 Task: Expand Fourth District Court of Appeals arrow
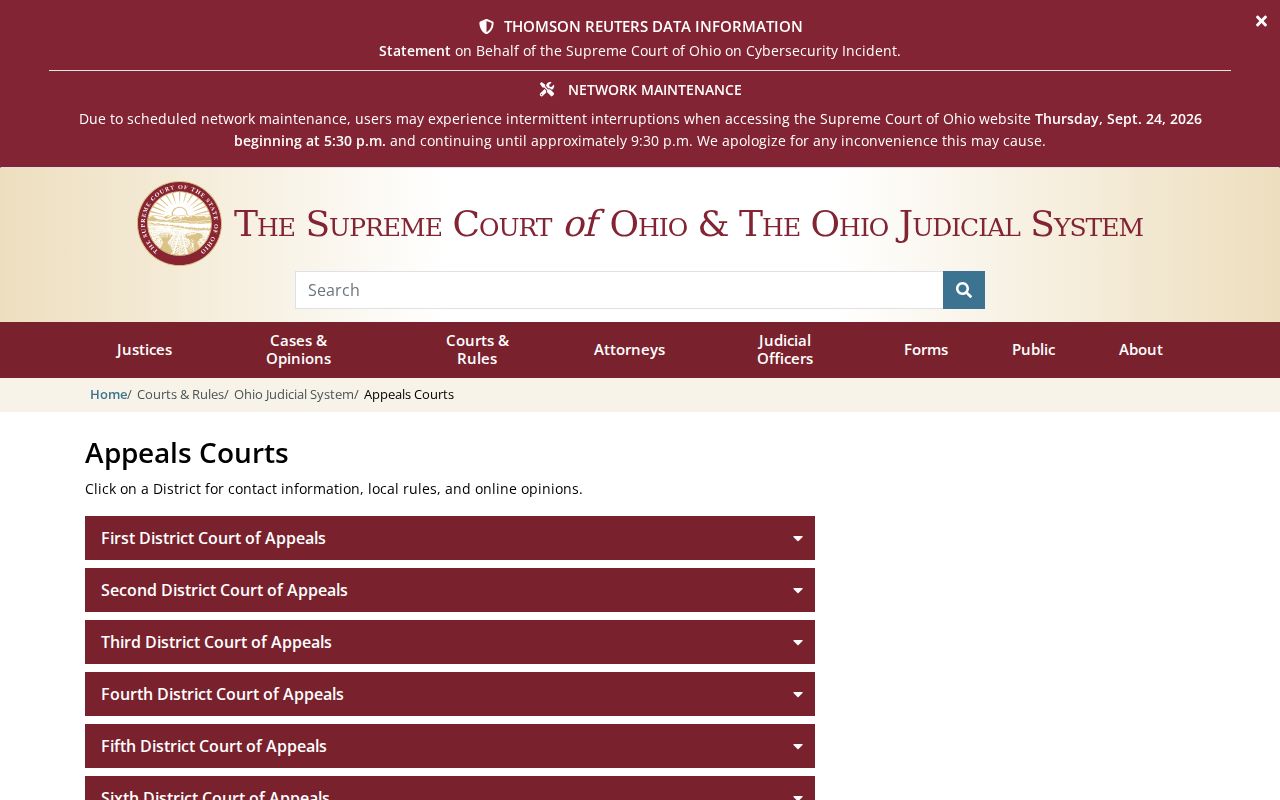(x=797, y=694)
